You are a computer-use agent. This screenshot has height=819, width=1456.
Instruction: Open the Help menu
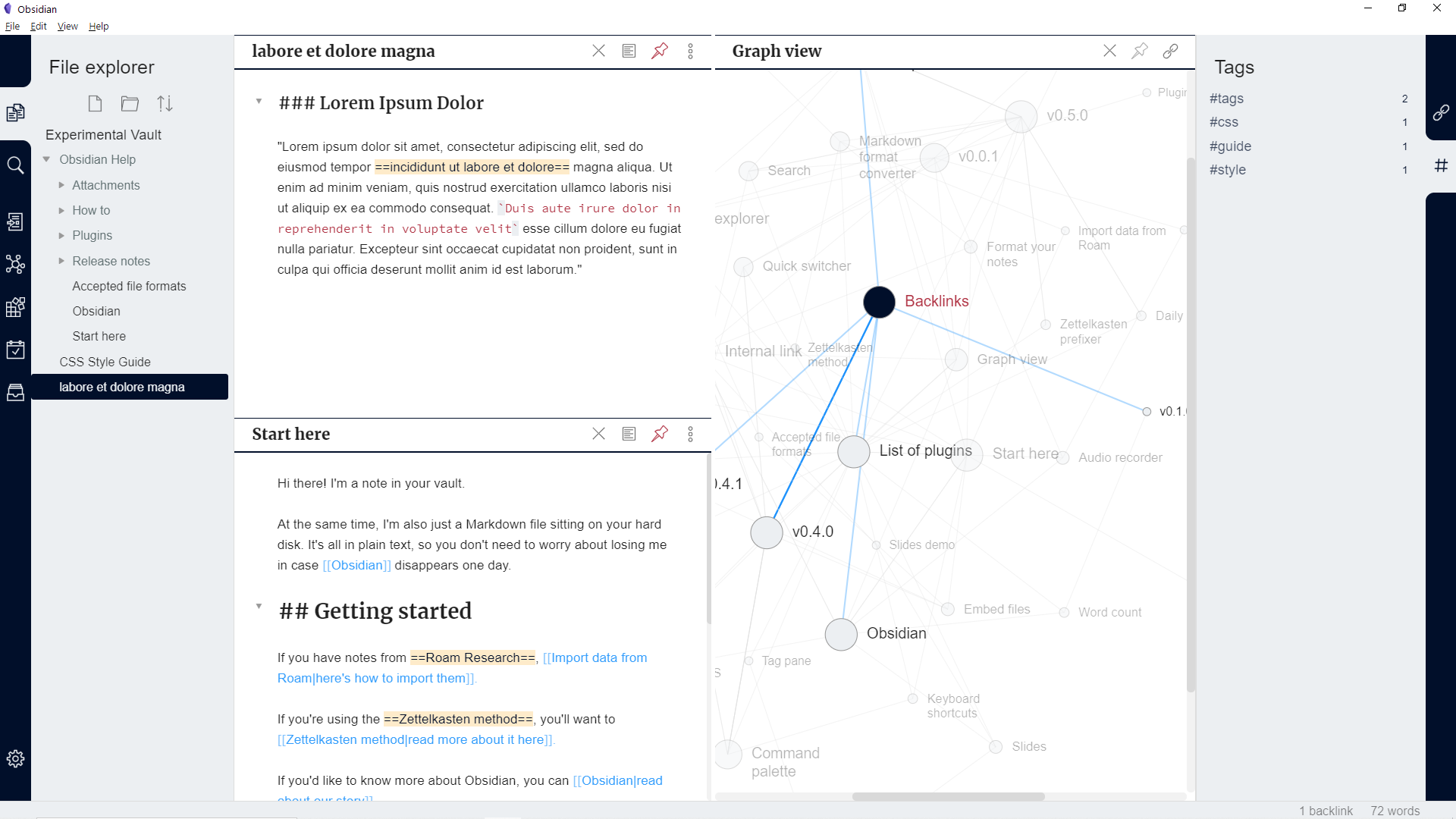pyautogui.click(x=99, y=26)
